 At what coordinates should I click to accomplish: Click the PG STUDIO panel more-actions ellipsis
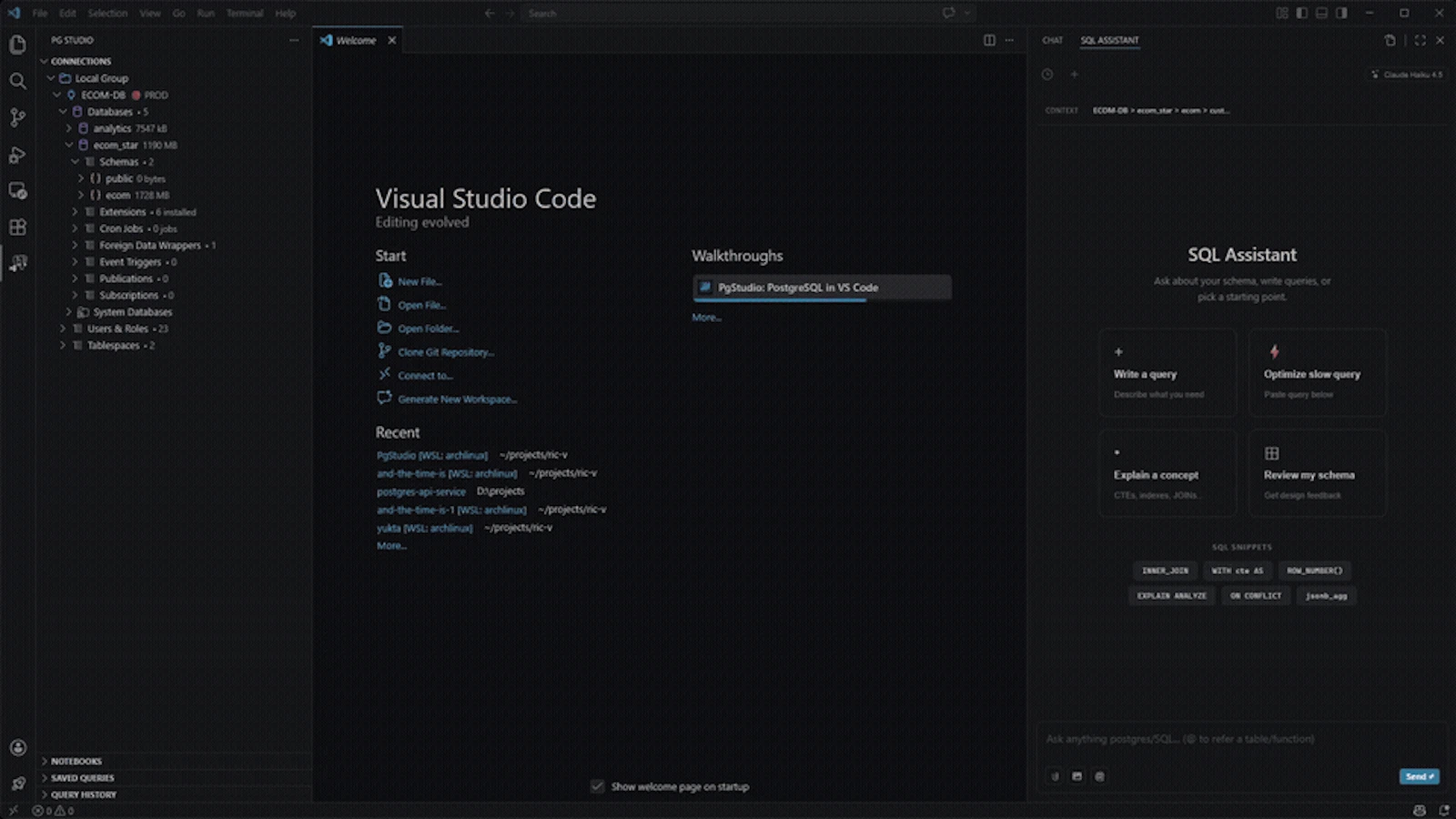(294, 40)
